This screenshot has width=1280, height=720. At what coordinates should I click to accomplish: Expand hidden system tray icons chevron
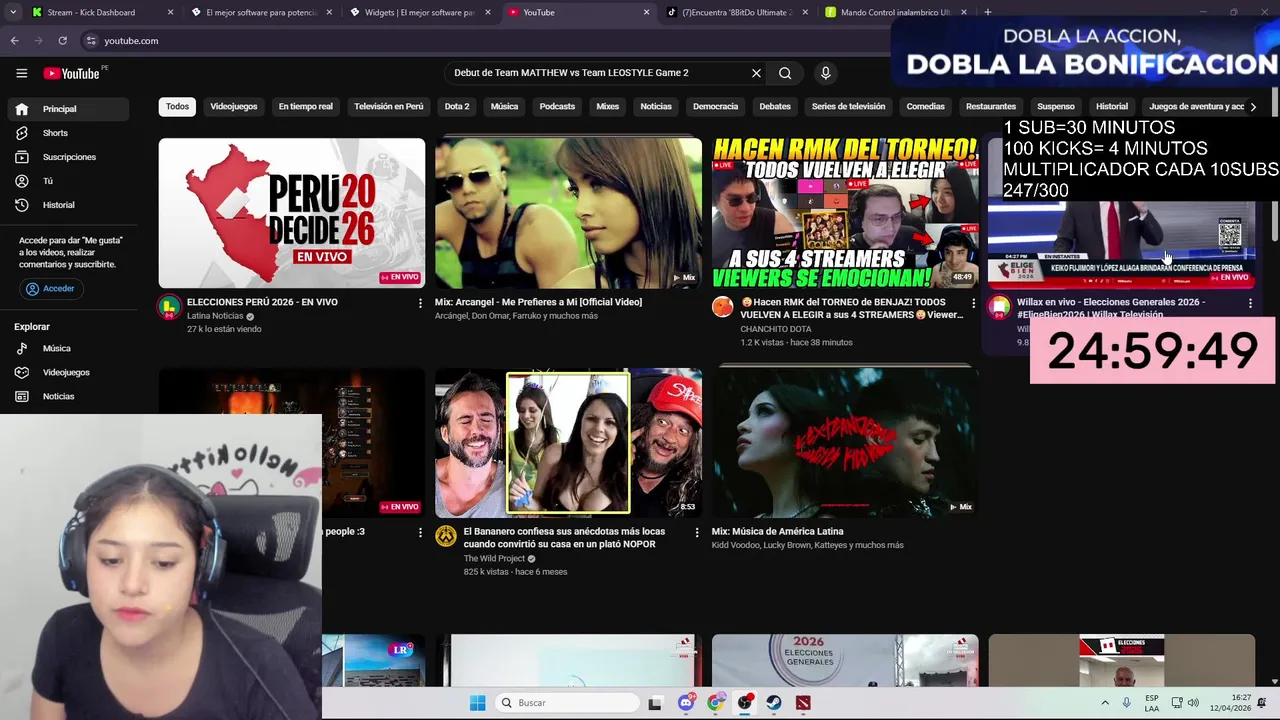(x=1105, y=703)
